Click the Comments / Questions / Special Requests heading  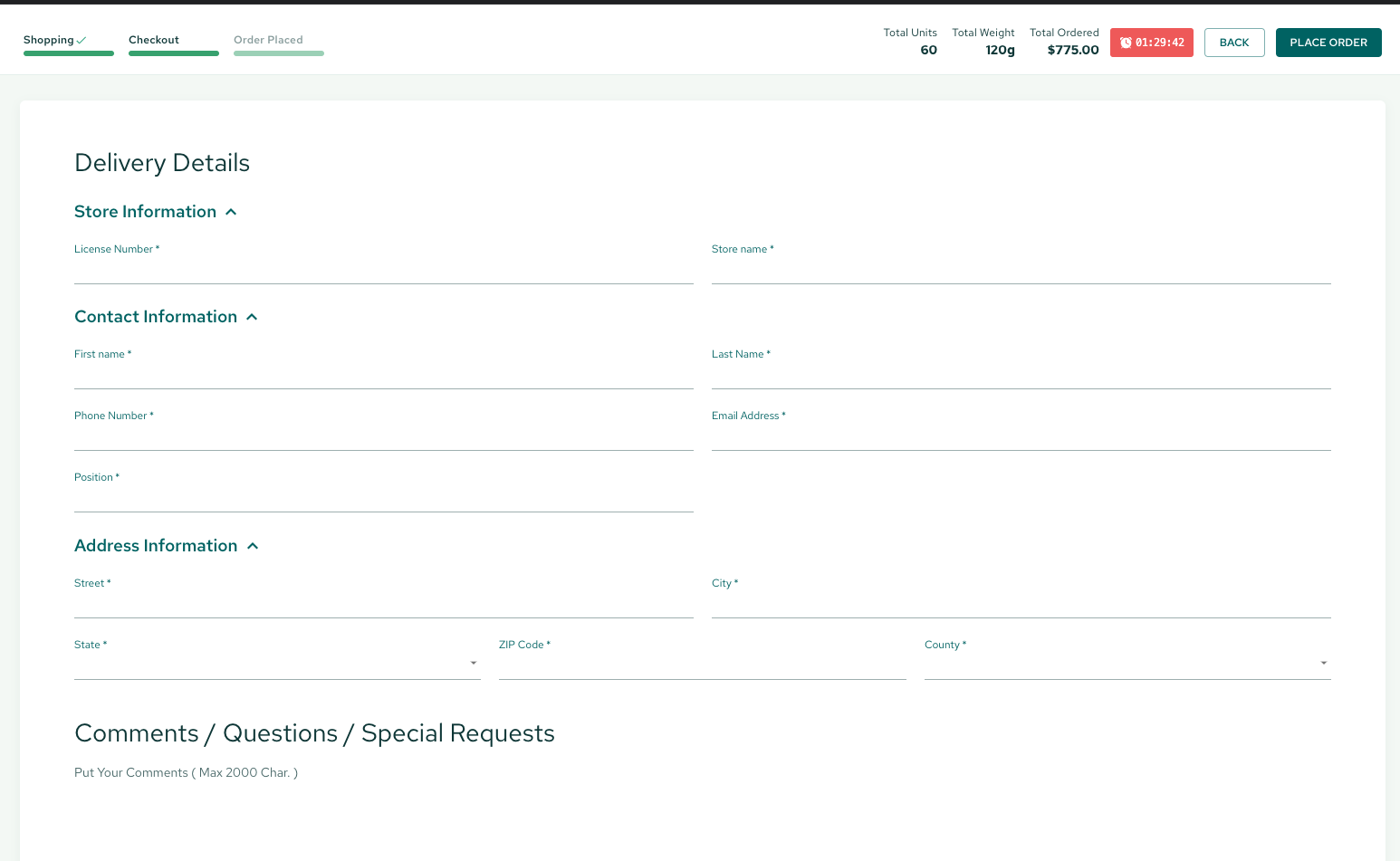click(x=314, y=733)
